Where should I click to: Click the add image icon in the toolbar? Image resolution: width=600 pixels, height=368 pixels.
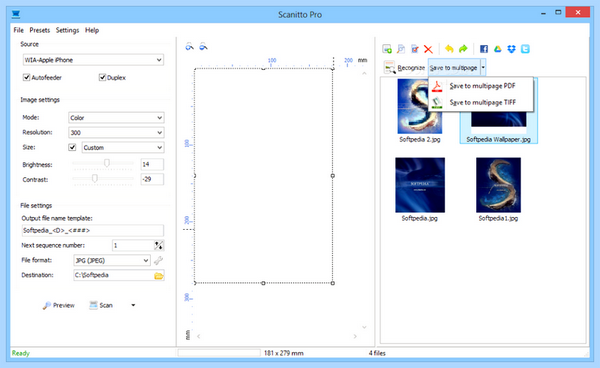pyautogui.click(x=387, y=49)
